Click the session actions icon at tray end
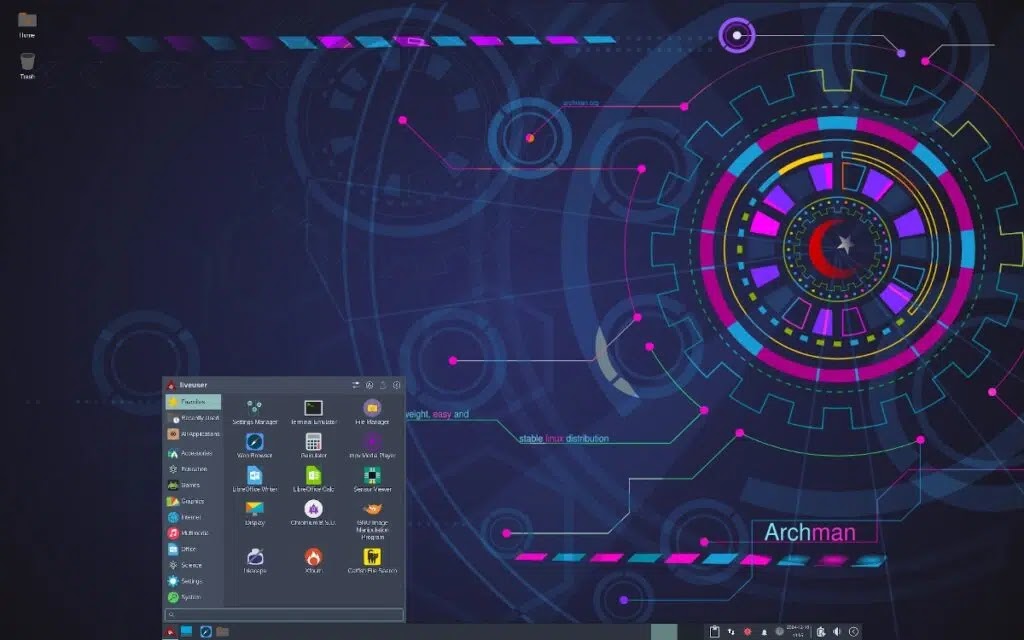Screen dimensions: 1024x640 tap(854, 632)
